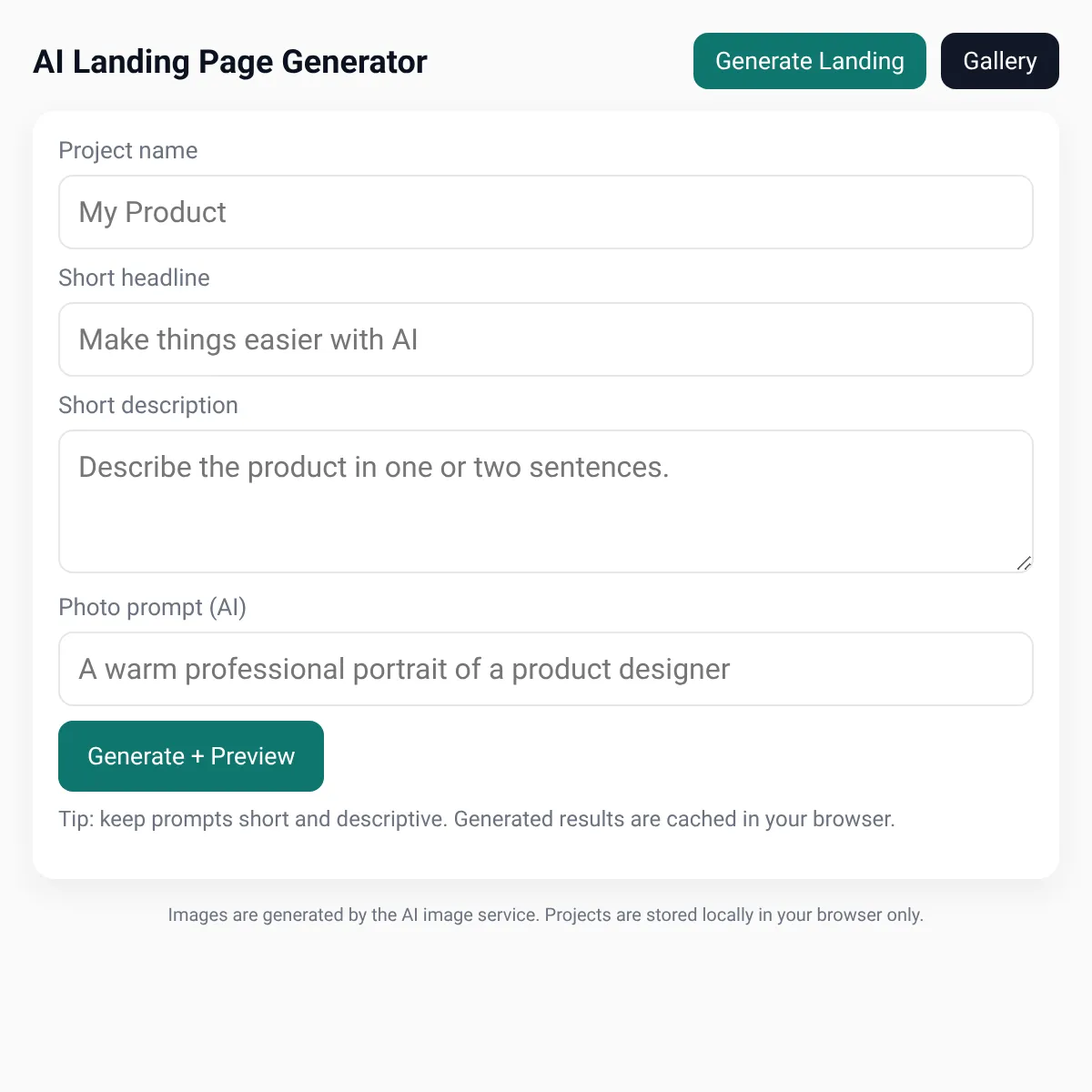Click the "Short headline" label

click(134, 278)
